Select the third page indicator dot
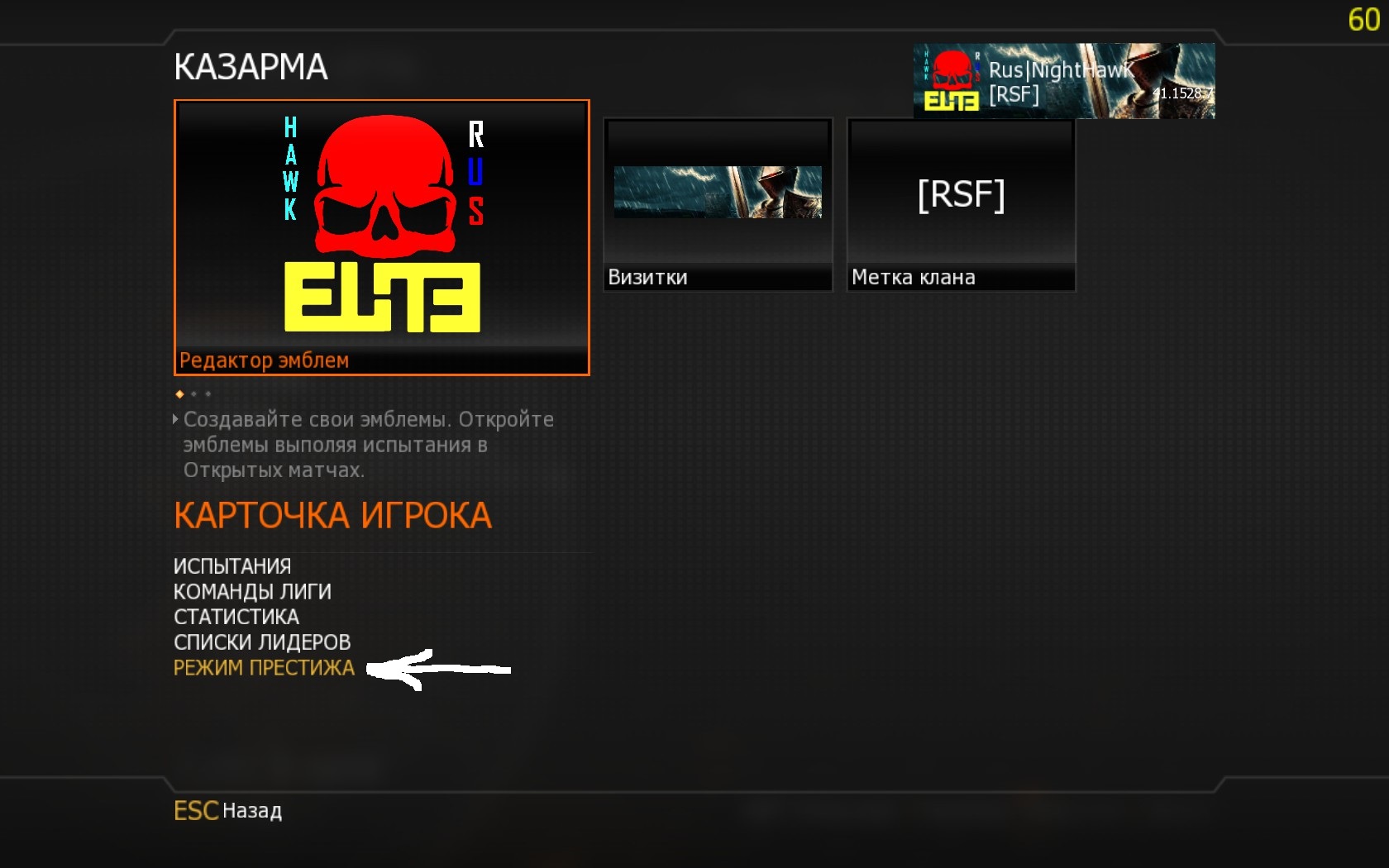The image size is (1389, 868). [x=208, y=394]
